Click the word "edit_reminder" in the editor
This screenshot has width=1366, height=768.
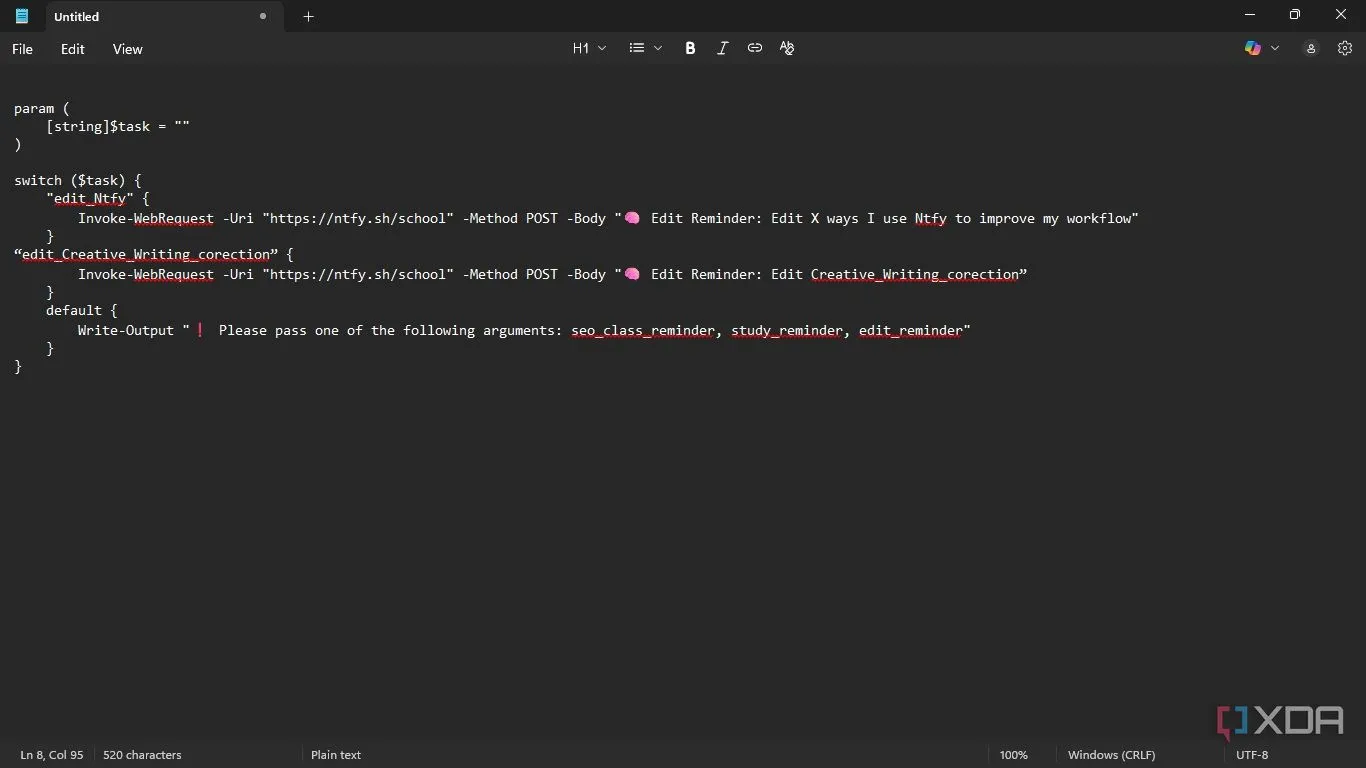(x=911, y=330)
